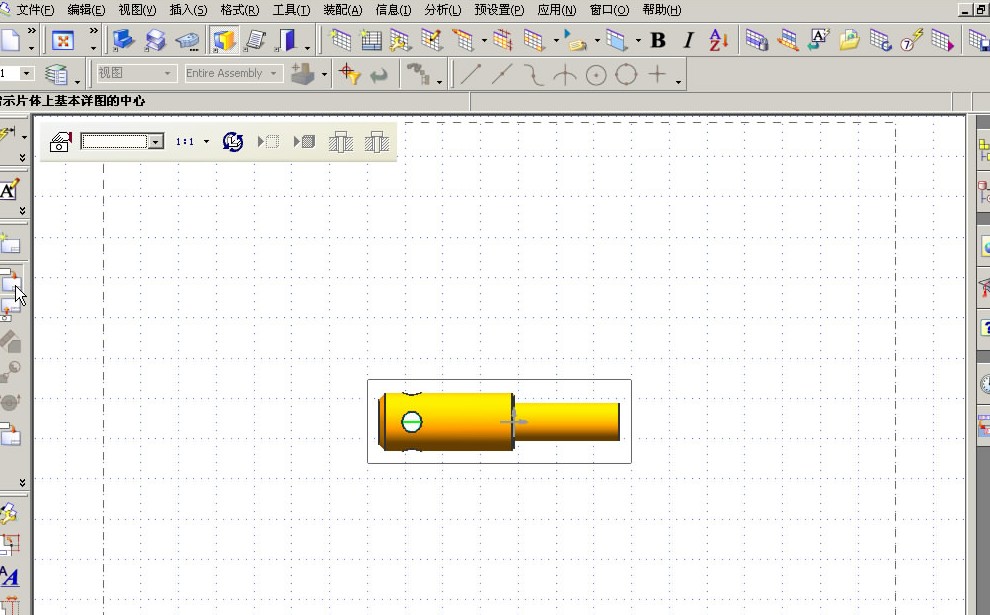Image resolution: width=990 pixels, height=615 pixels.
Task: Click the view style hand-card icon
Action: (x=61, y=141)
